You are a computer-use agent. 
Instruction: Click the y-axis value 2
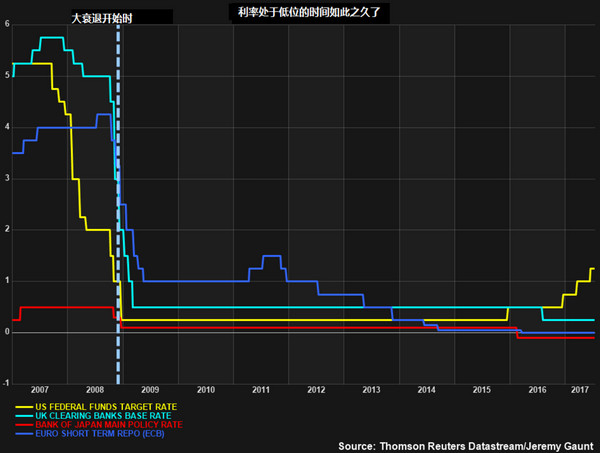pyautogui.click(x=7, y=229)
